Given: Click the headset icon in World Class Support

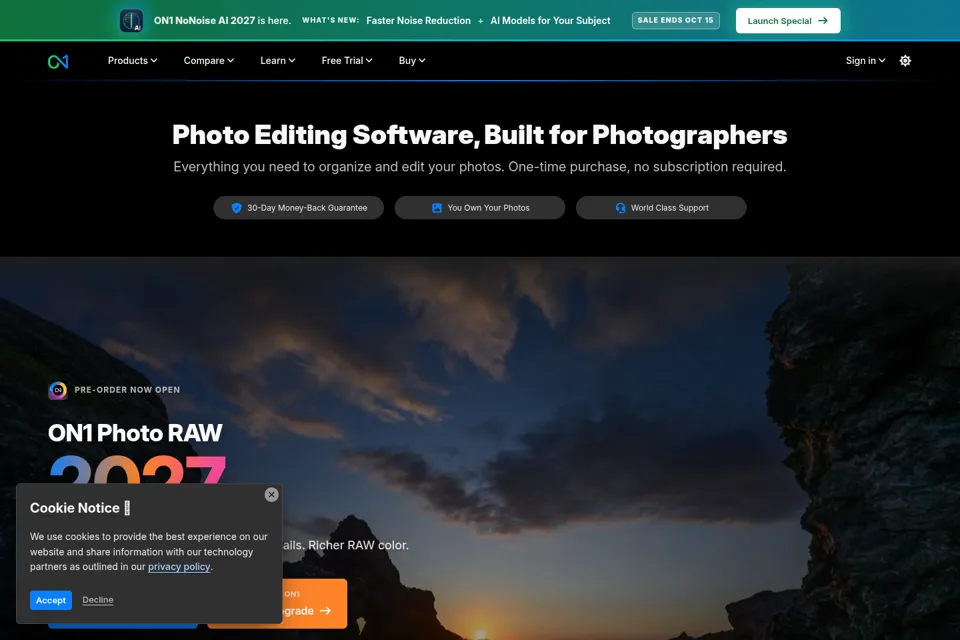Looking at the screenshot, I should [x=620, y=208].
